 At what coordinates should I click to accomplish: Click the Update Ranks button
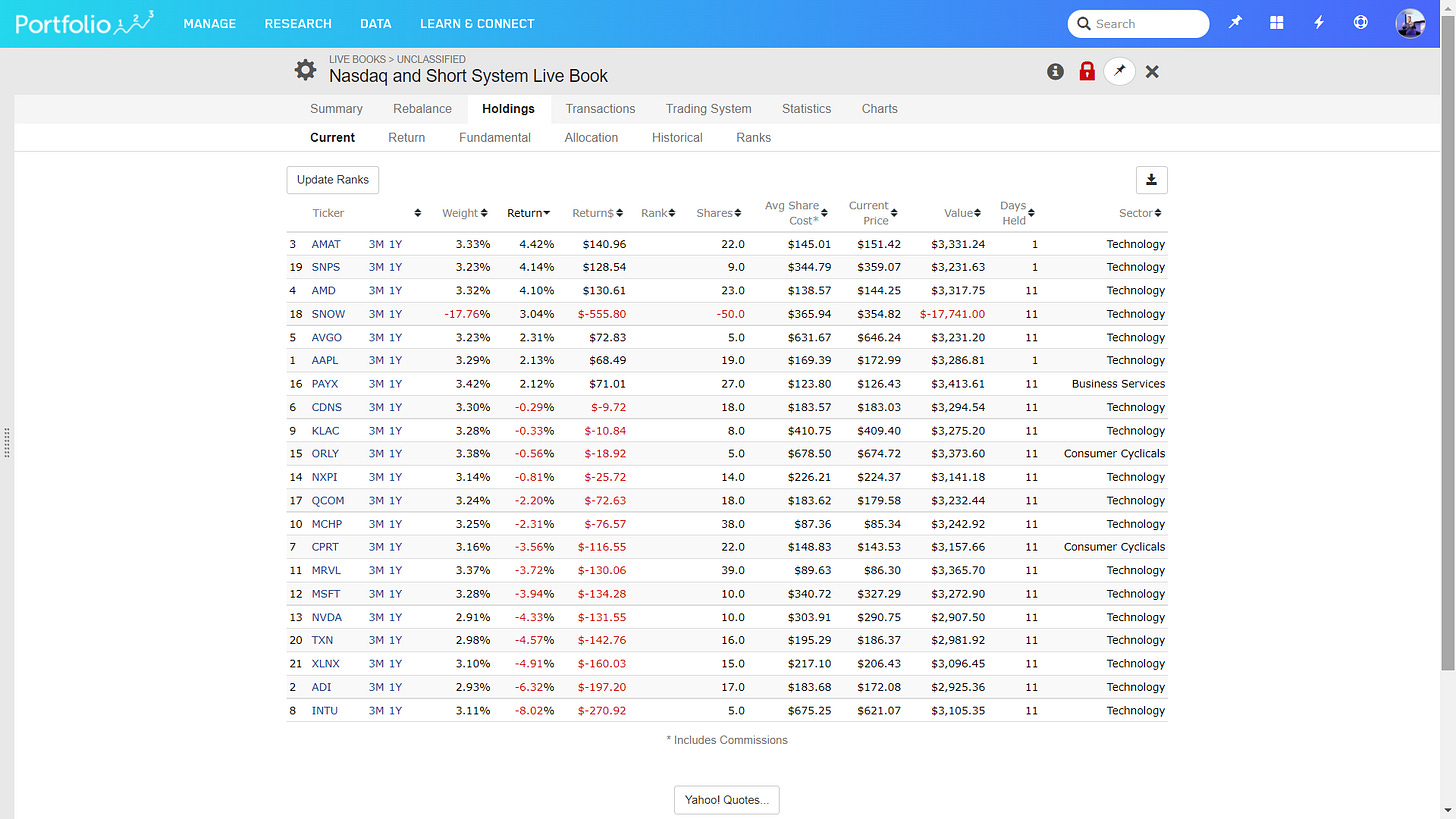point(333,180)
